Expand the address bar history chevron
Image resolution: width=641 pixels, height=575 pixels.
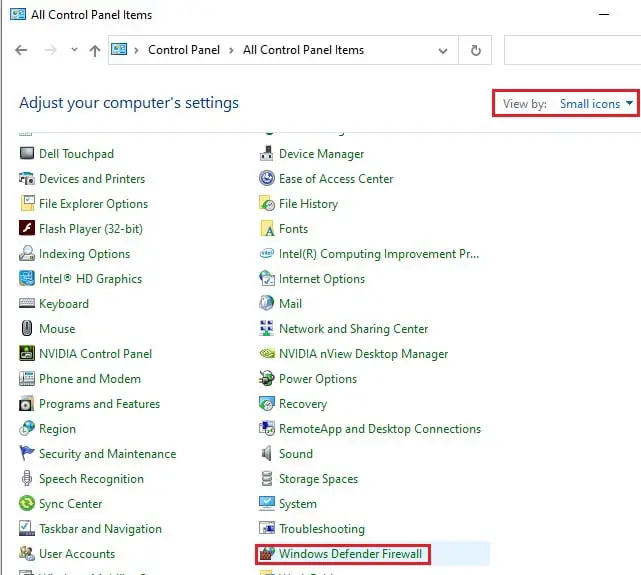coord(443,51)
